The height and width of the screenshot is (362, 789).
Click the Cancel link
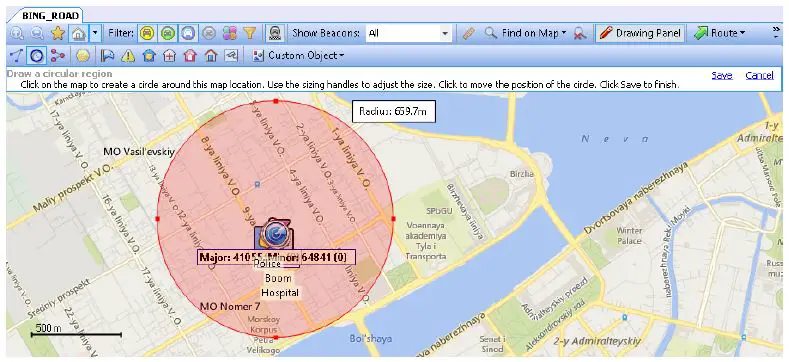(x=759, y=75)
